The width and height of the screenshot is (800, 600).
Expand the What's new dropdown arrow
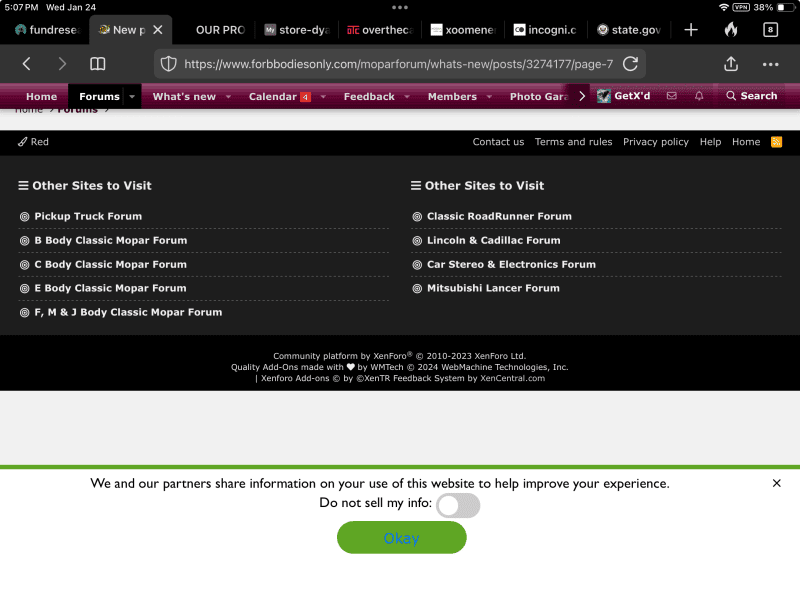(x=228, y=96)
